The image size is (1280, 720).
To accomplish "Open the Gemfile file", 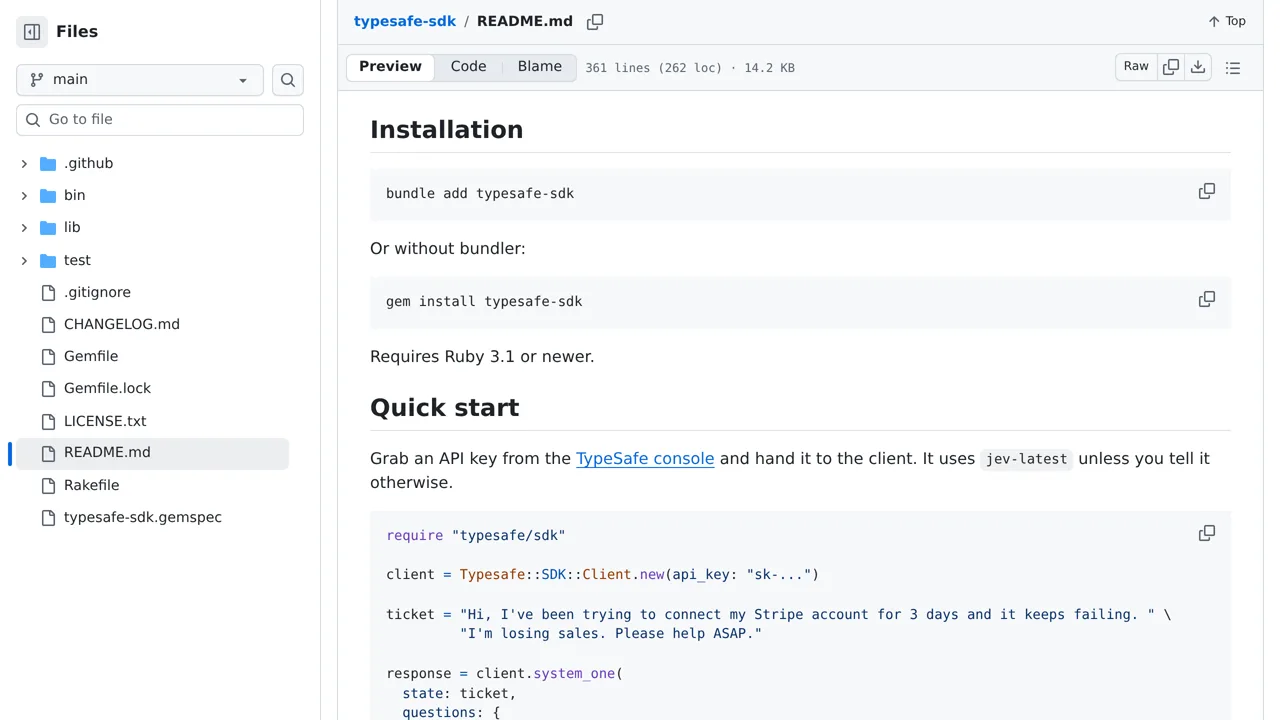I will coord(91,356).
